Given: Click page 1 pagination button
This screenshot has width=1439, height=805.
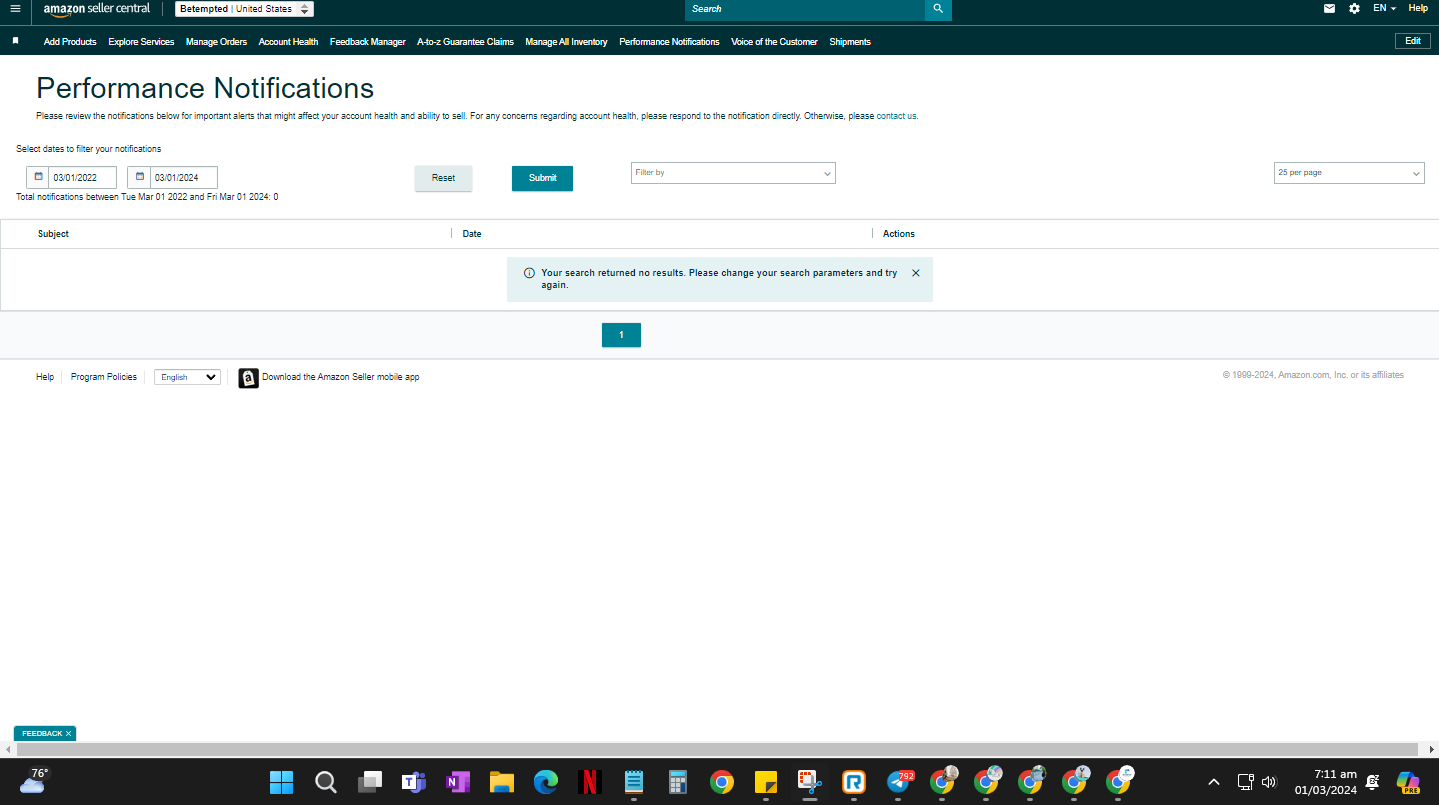Looking at the screenshot, I should point(621,335).
